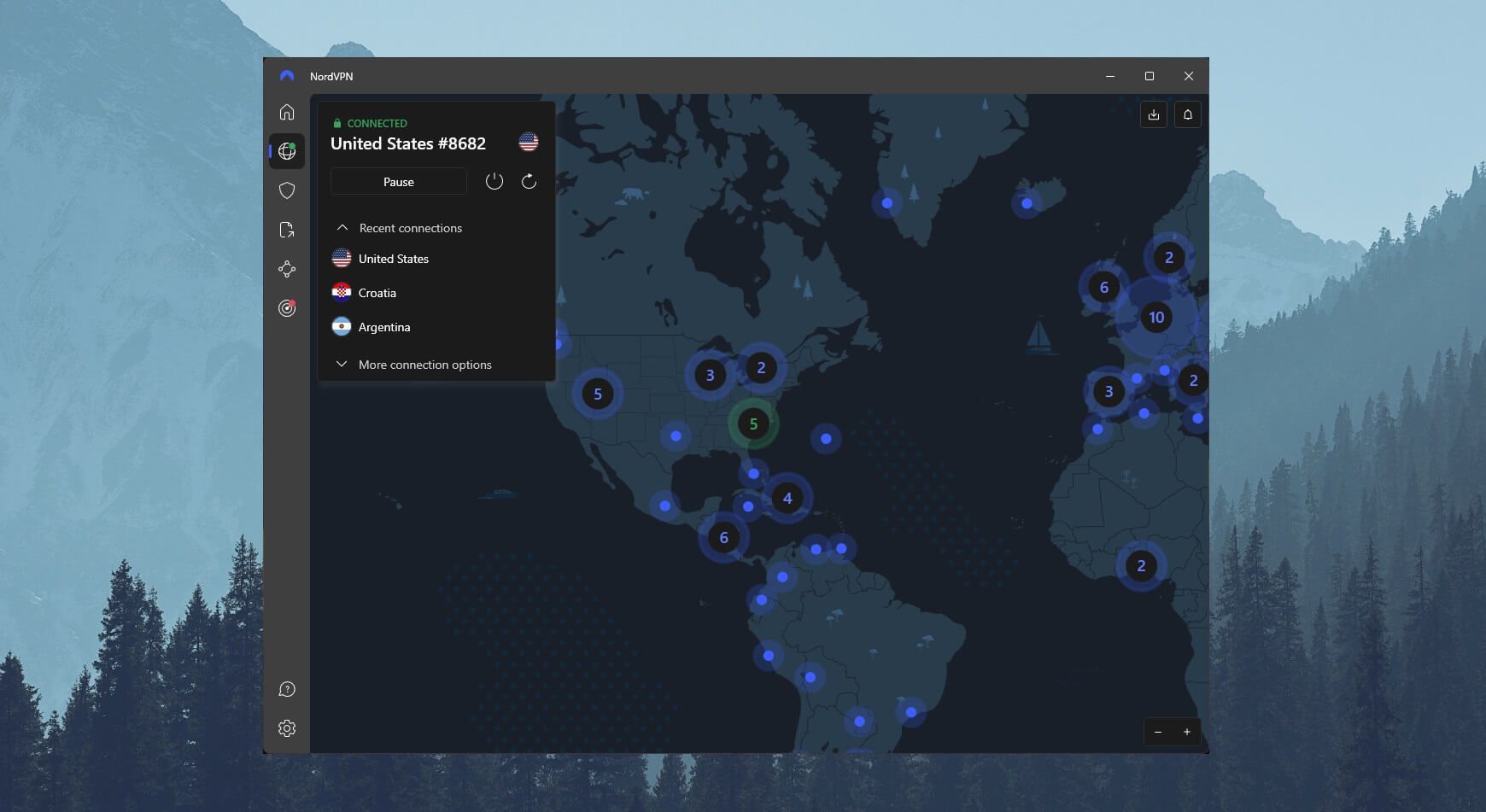The width and height of the screenshot is (1486, 812).
Task: Zoom in the map with plus button
Action: point(1186,732)
